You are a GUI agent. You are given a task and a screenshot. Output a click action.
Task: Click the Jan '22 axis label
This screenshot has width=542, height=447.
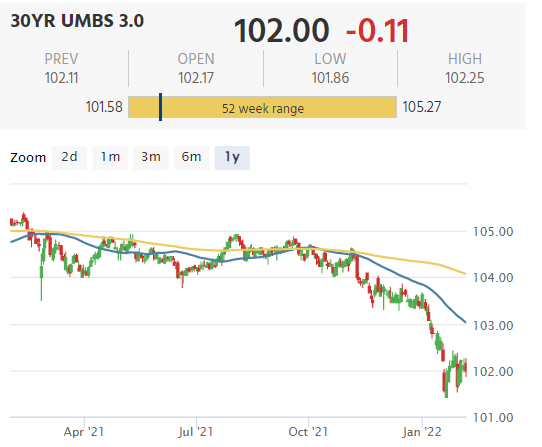pyautogui.click(x=422, y=432)
